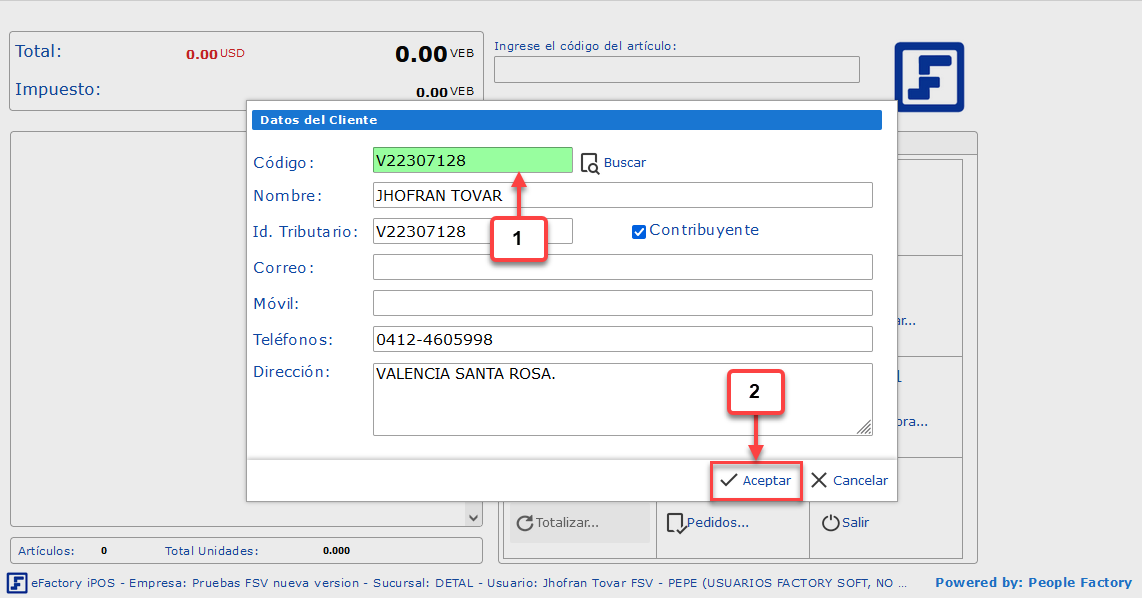Click the eFactory logo at top right
The image size is (1142, 598).
pos(929,76)
